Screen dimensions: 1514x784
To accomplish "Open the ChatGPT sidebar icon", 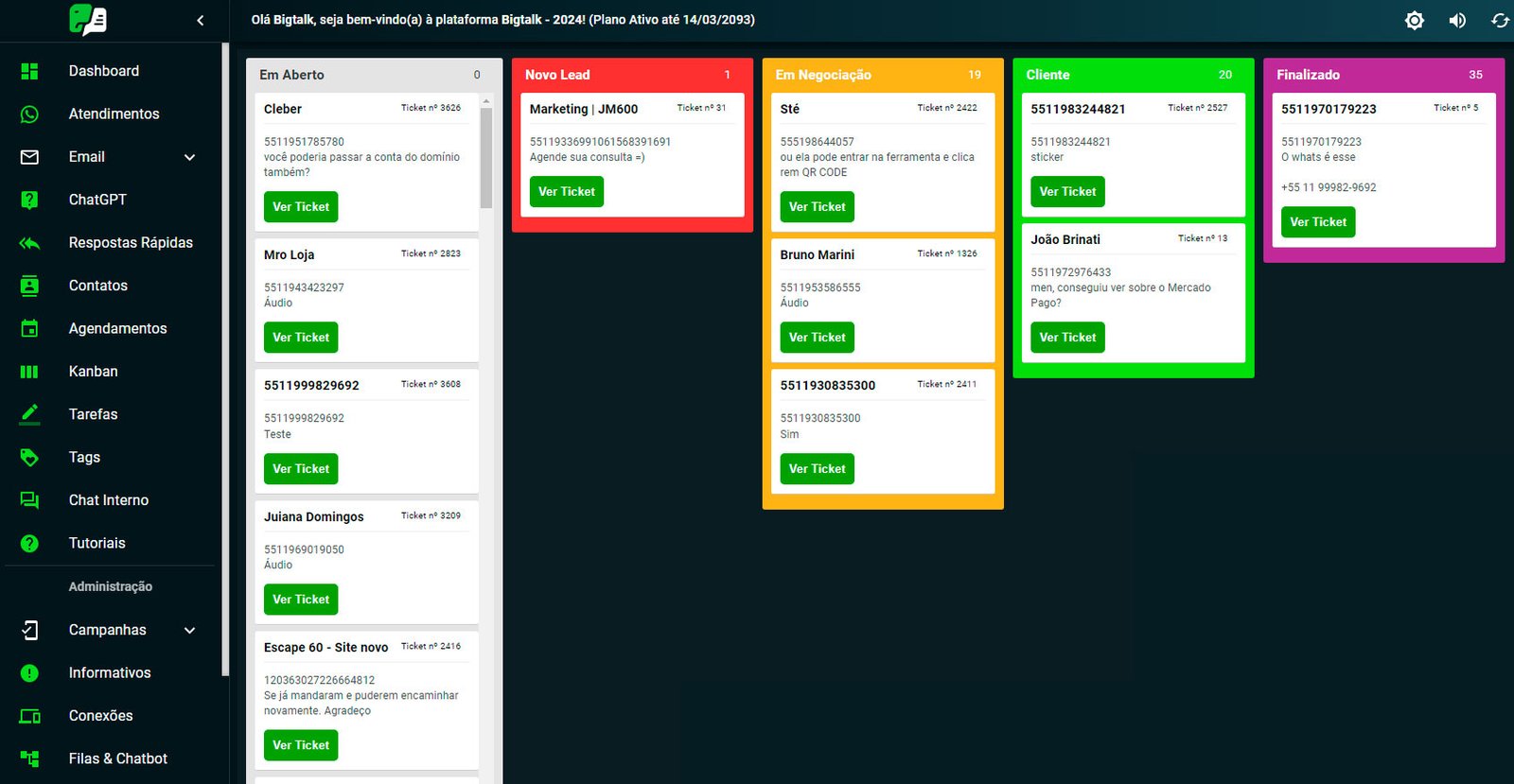I will click(29, 200).
